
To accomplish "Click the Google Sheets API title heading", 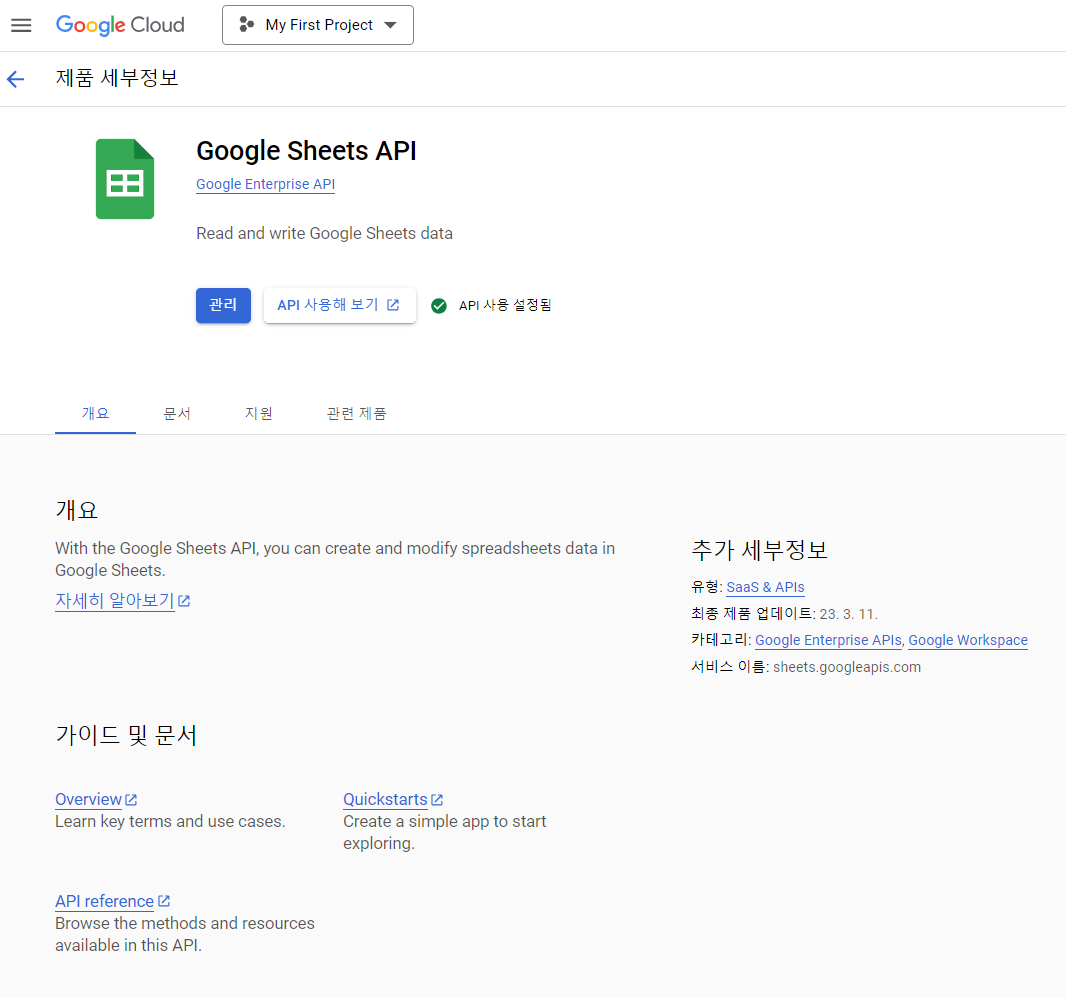I will [306, 151].
